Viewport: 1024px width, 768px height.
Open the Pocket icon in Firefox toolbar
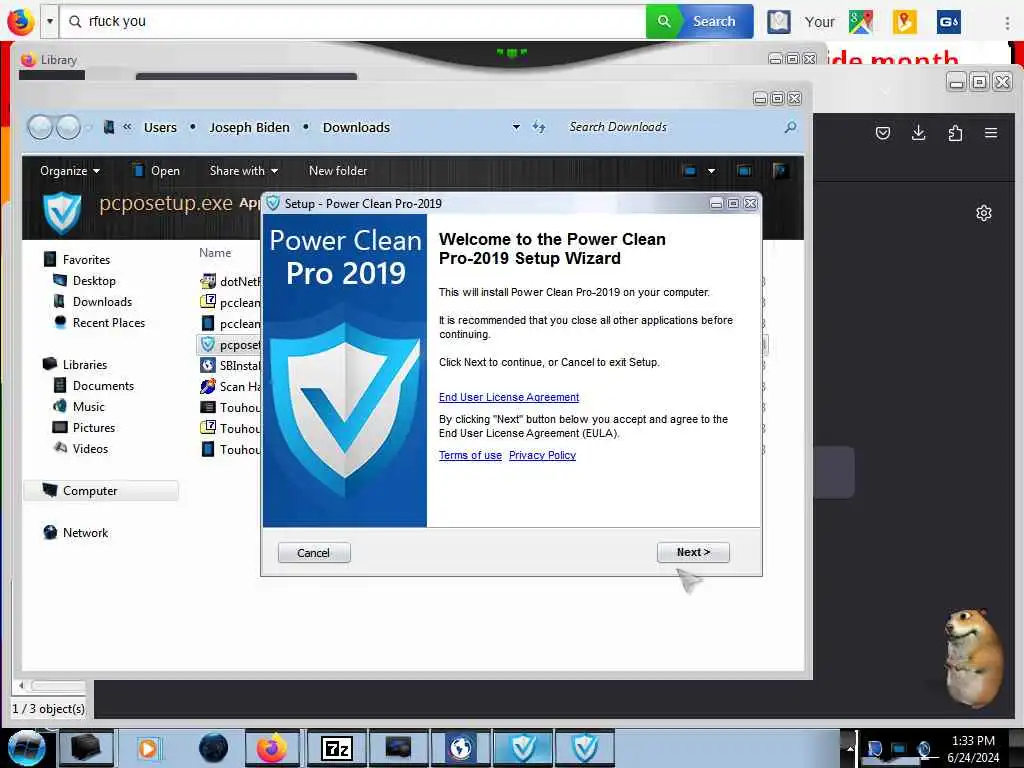(883, 133)
